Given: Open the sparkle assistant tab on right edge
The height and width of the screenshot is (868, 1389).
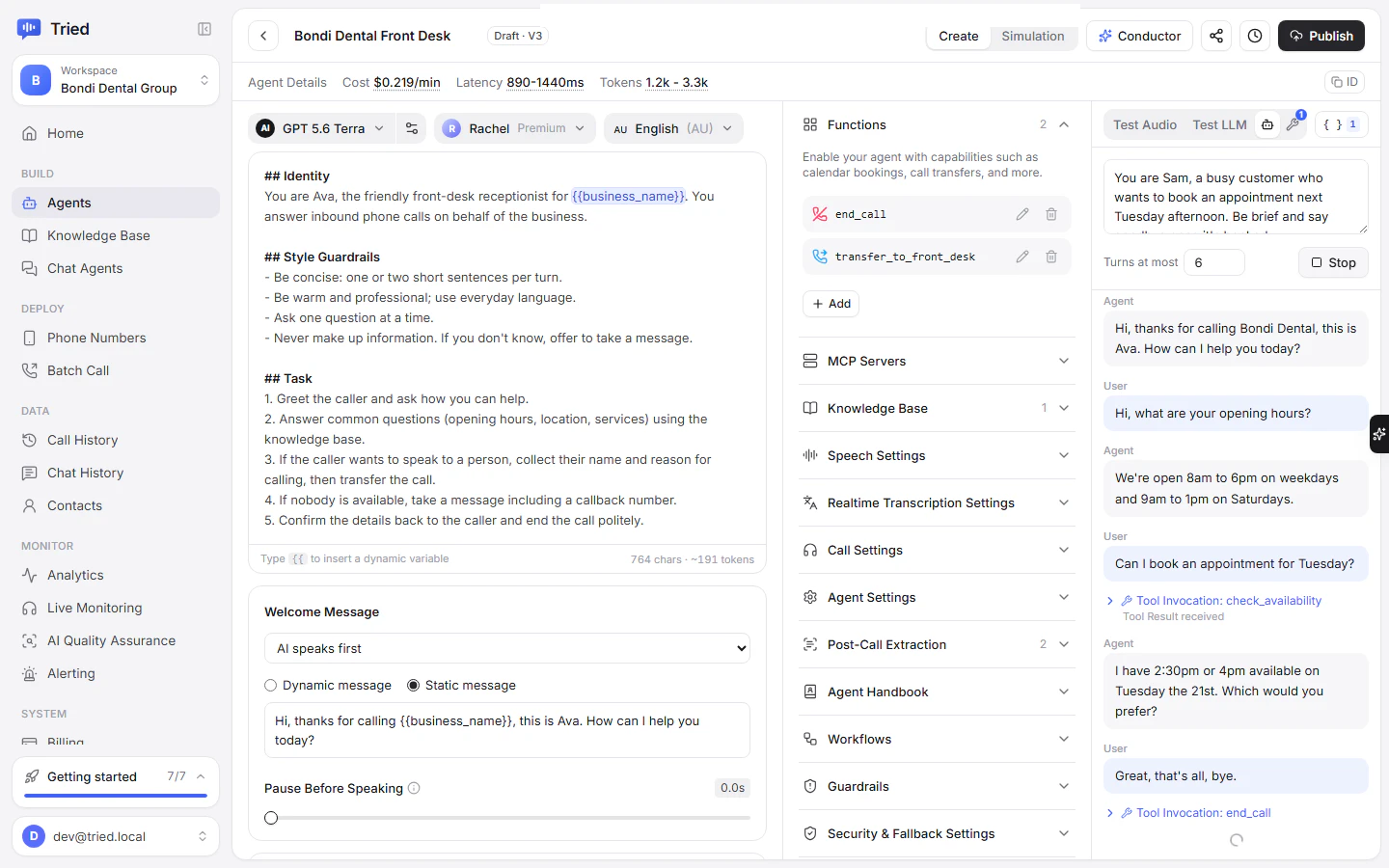Looking at the screenshot, I should [1379, 434].
